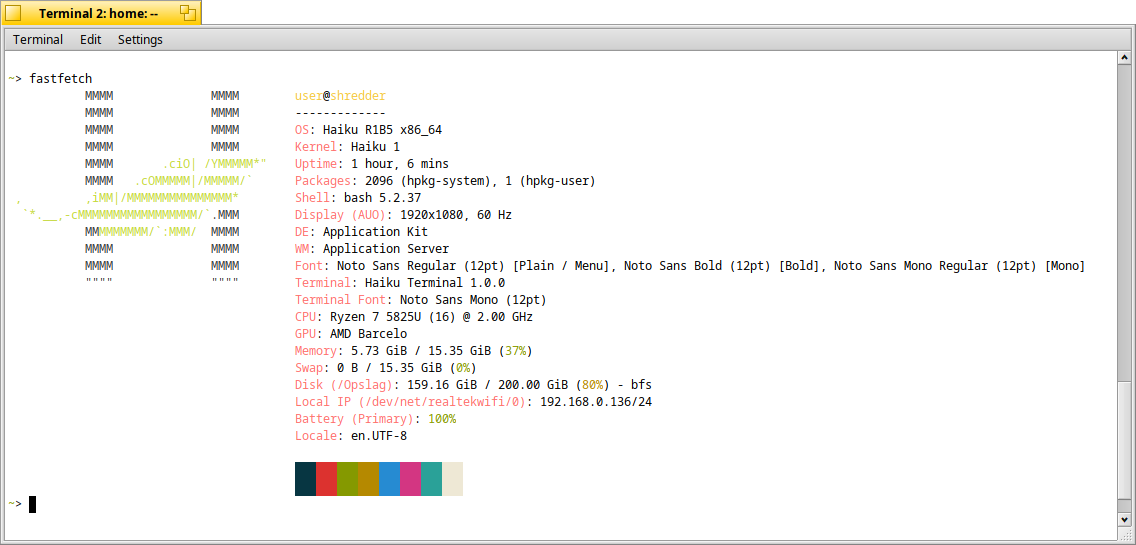Click the cursor block at the bottom prompt
The image size is (1136, 545).
32,504
